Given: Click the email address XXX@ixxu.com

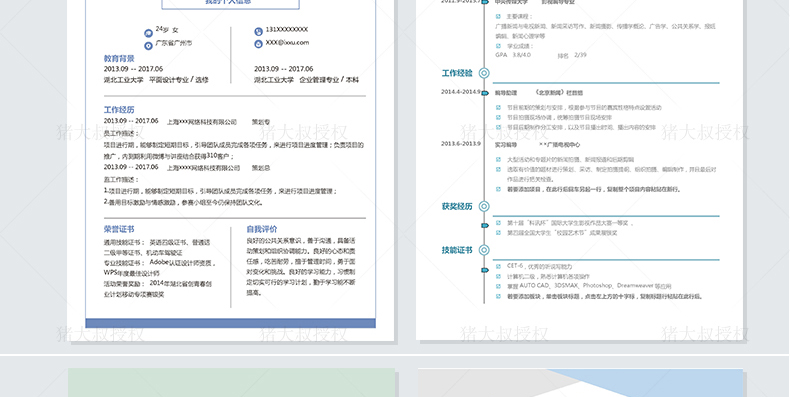Looking at the screenshot, I should pyautogui.click(x=287, y=43).
